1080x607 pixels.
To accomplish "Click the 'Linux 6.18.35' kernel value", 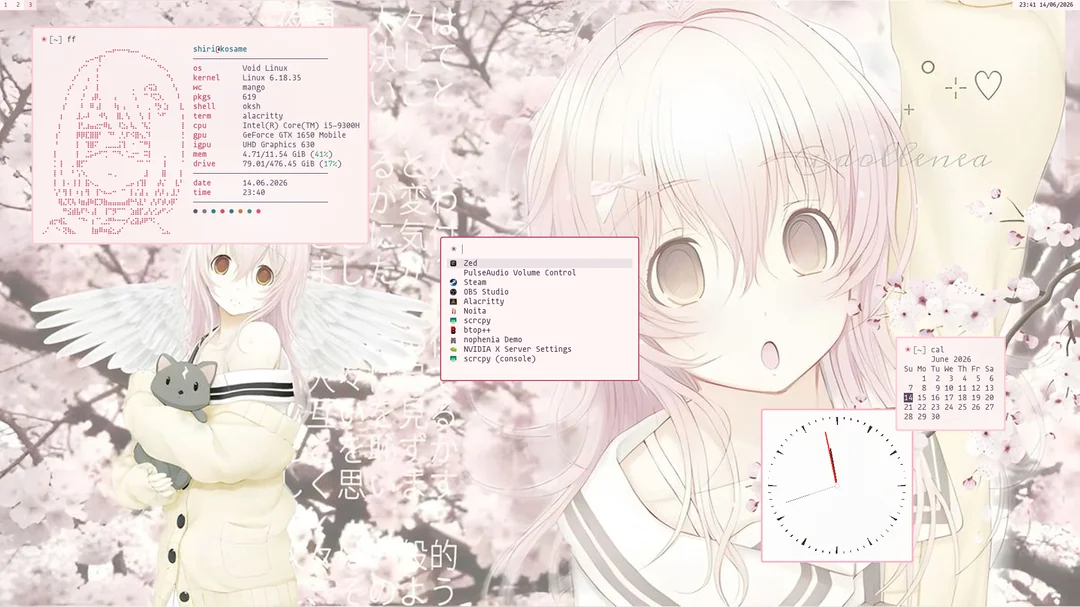I will 271,78.
